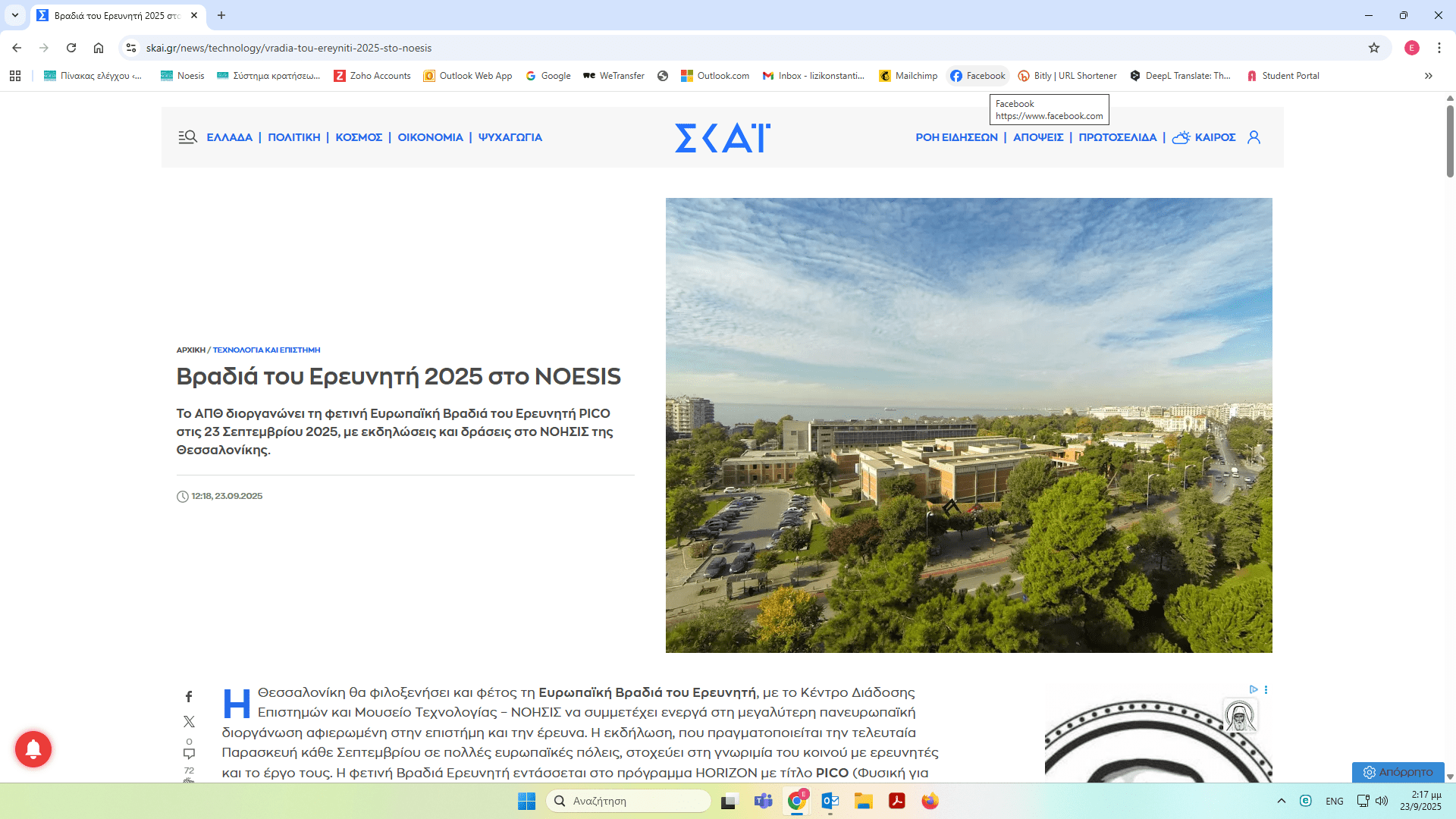Screen dimensions: 1456x819
Task: Bookmark this page with star icon
Action: click(1373, 48)
